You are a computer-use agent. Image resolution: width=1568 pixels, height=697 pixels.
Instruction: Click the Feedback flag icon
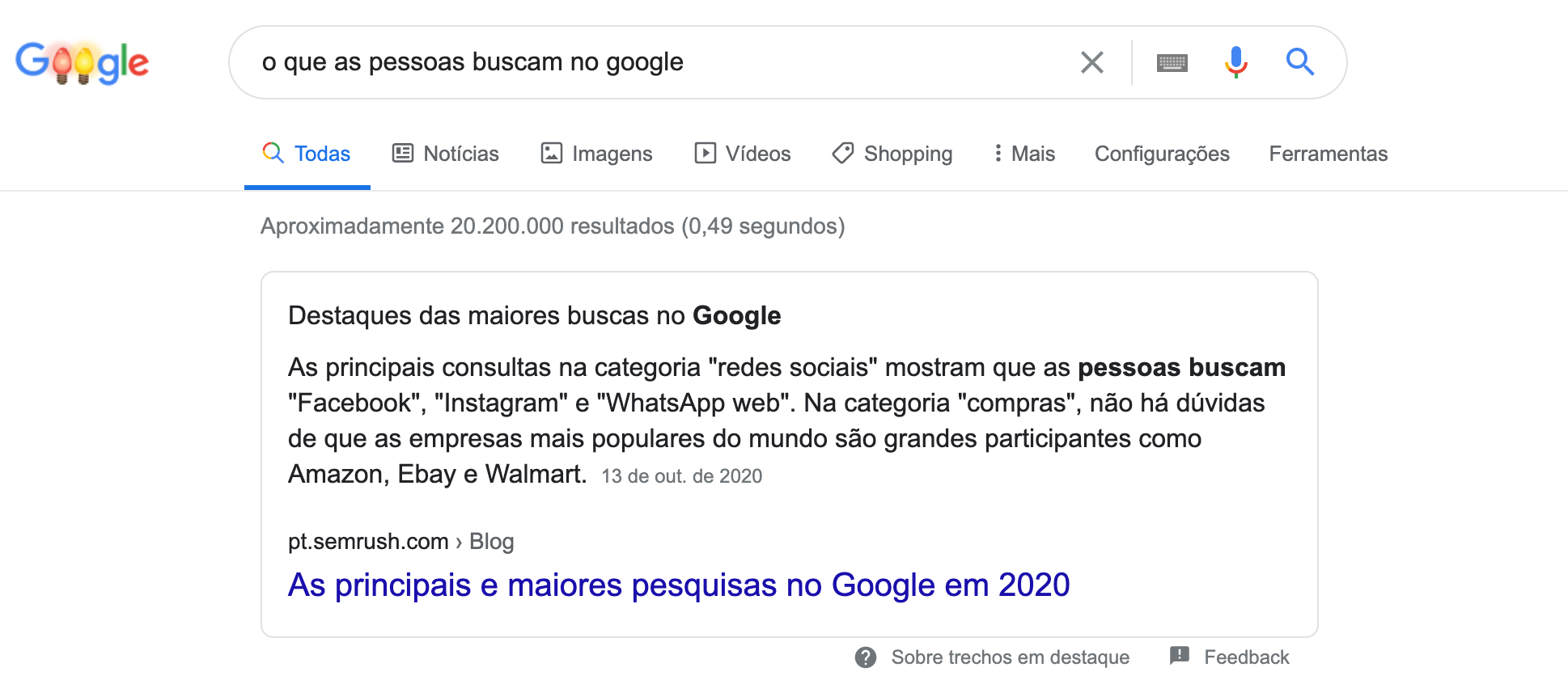pyautogui.click(x=1180, y=656)
